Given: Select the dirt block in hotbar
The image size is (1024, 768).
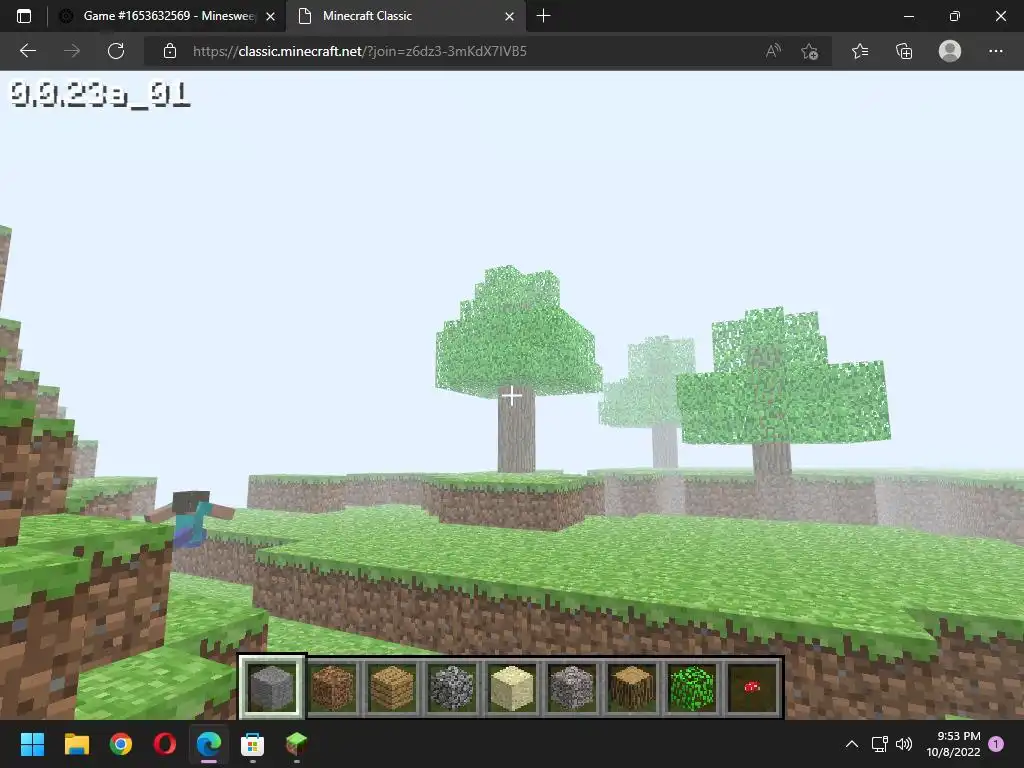Looking at the screenshot, I should click(332, 687).
